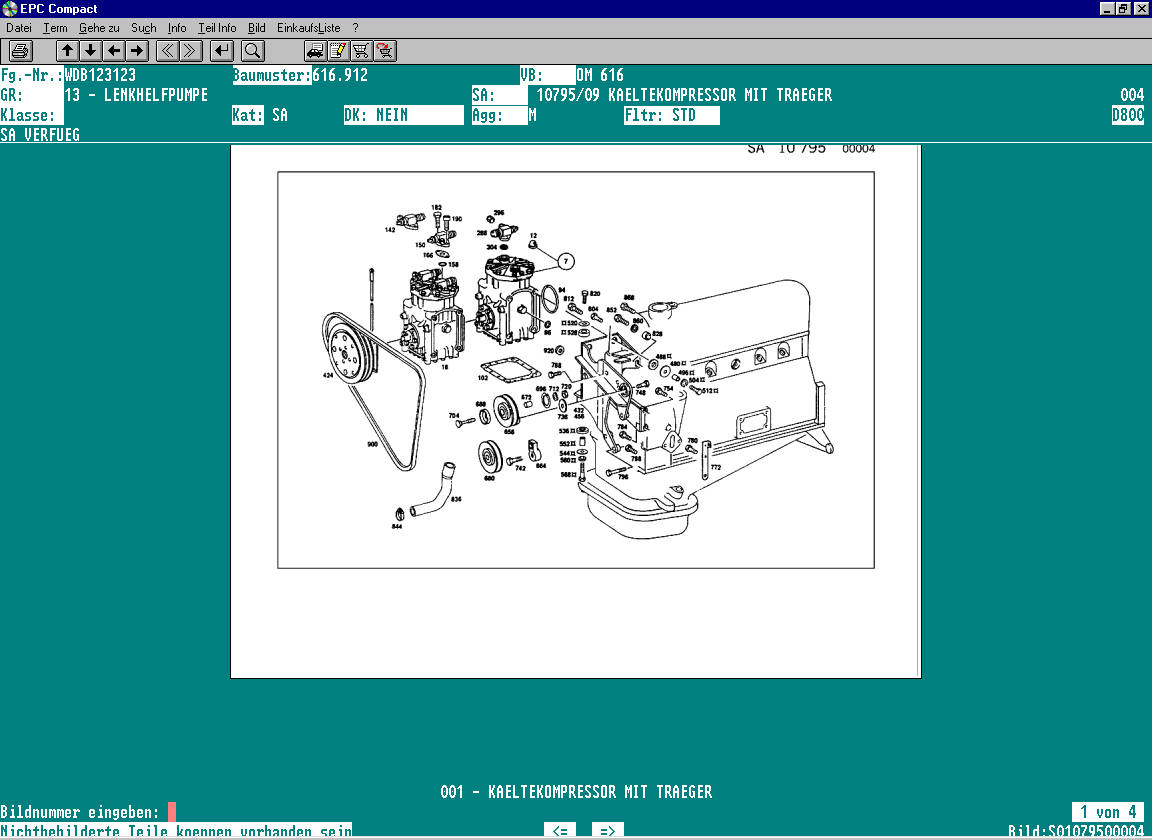Click the next picture => button
Image resolution: width=1152 pixels, height=840 pixels.
click(607, 831)
